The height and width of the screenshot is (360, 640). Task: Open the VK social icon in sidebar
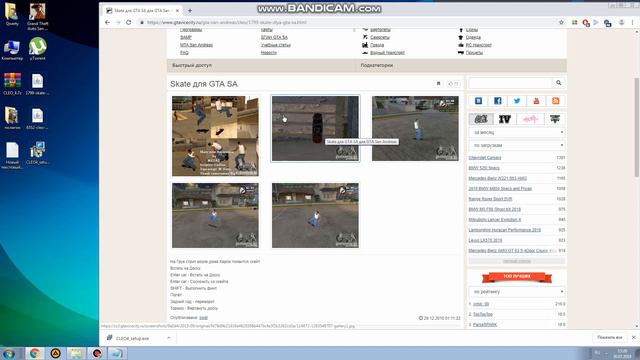click(478, 101)
